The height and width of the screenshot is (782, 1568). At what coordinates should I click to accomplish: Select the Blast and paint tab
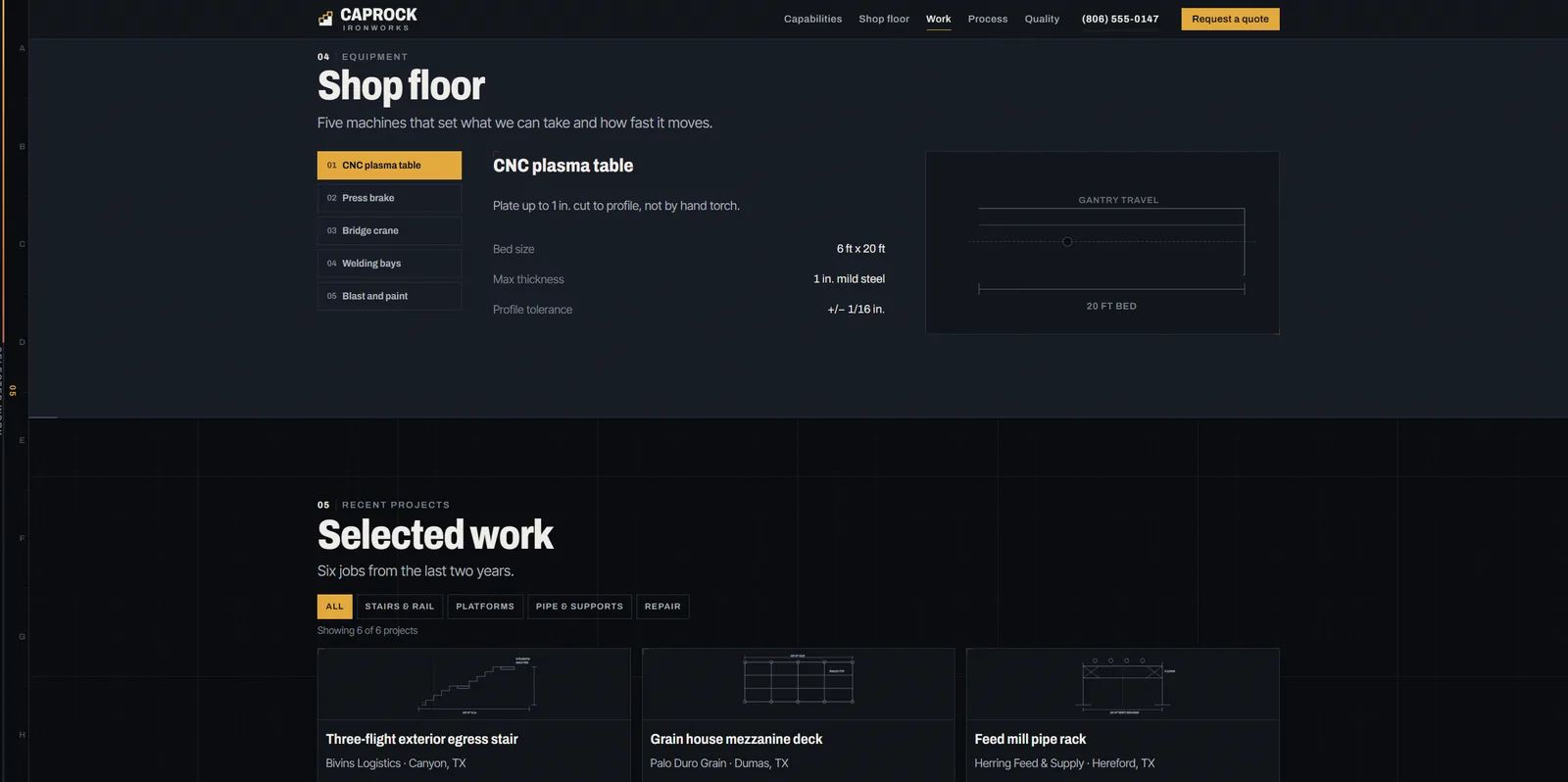[x=389, y=296]
